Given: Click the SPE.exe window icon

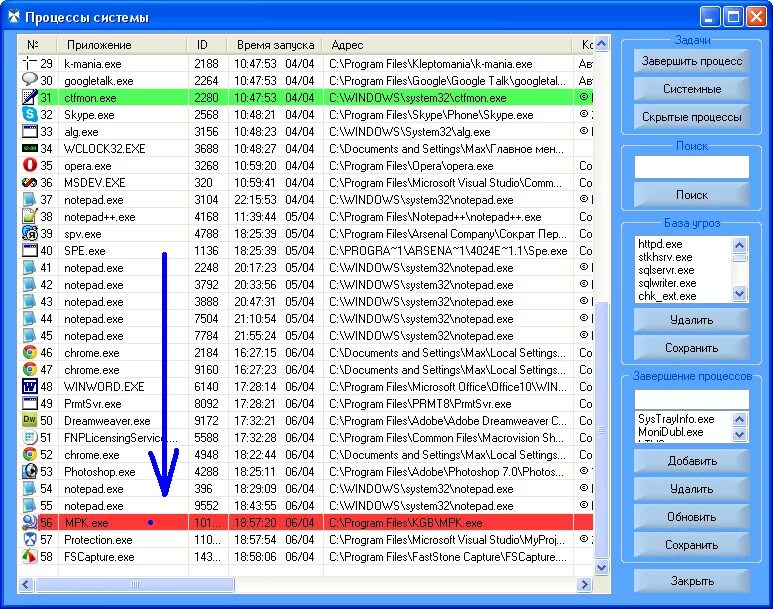Looking at the screenshot, I should click(x=30, y=251).
